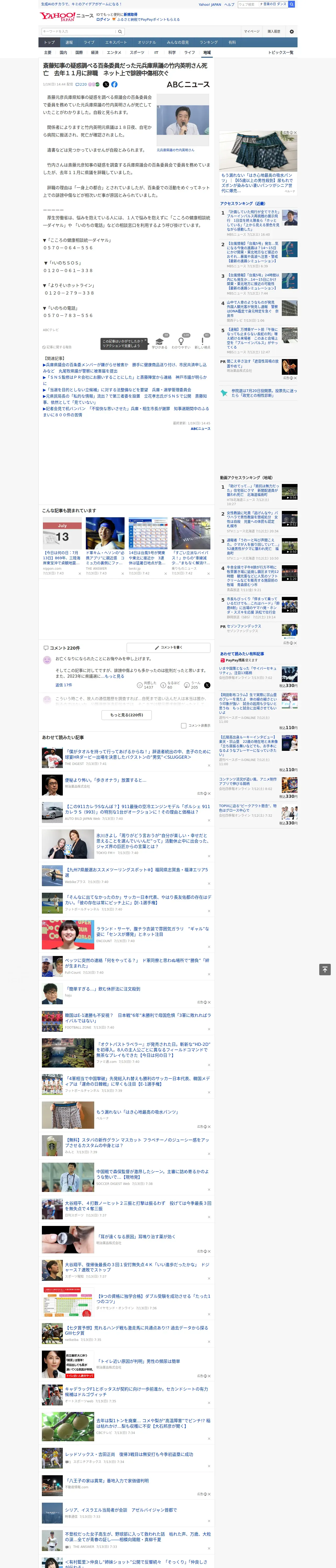Click the 学びがある reaction icon
336x1568 pixels.
pyautogui.click(x=160, y=342)
